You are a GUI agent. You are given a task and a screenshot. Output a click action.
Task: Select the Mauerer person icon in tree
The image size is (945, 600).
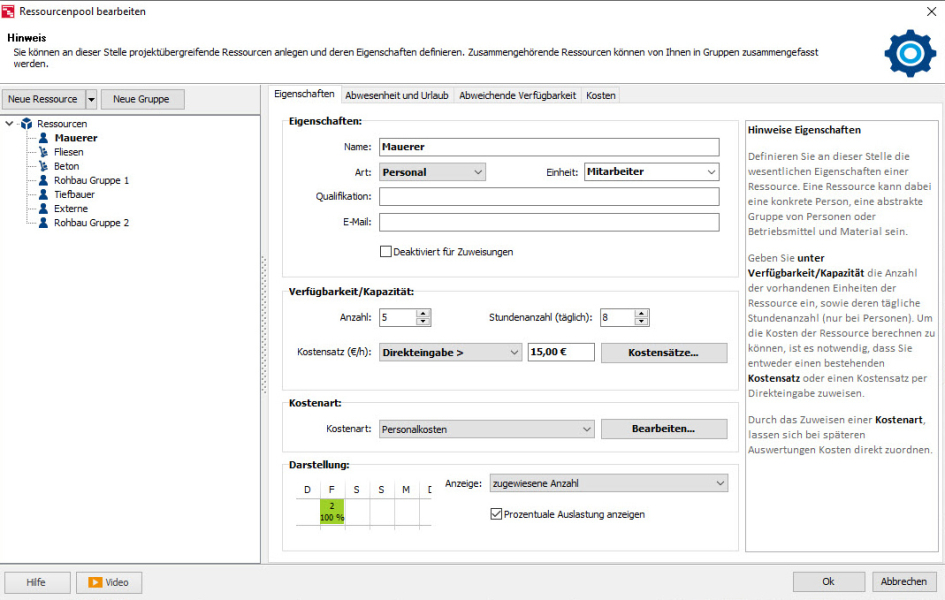click(x=43, y=138)
